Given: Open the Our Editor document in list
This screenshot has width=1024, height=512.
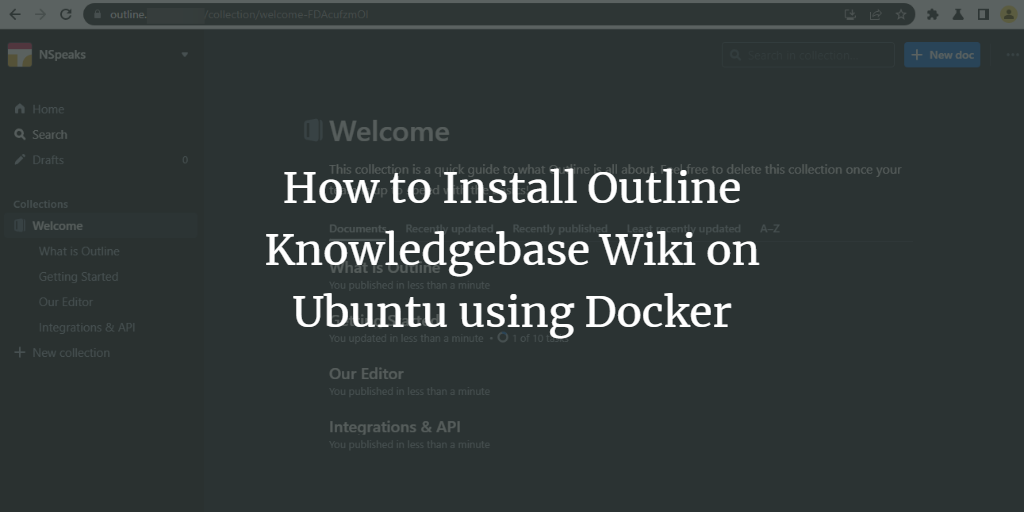Looking at the screenshot, I should tap(366, 374).
